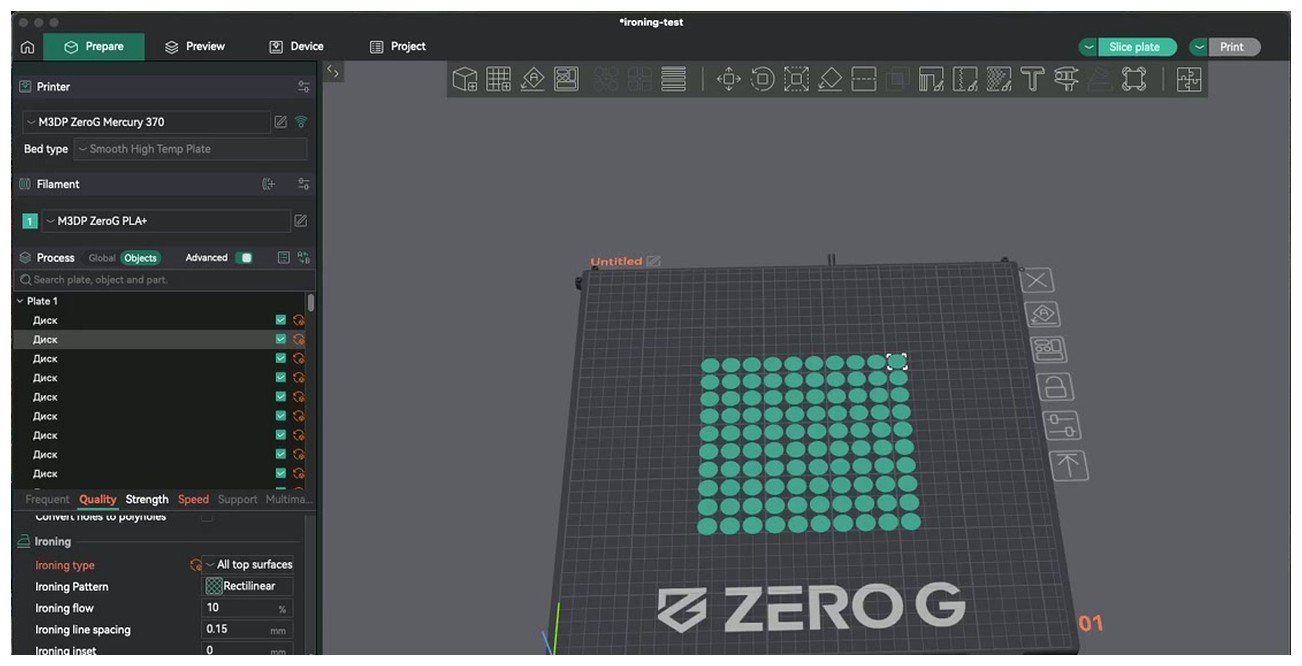This screenshot has height=666, width=1302.
Task: Switch to the Device tab
Action: tap(296, 47)
